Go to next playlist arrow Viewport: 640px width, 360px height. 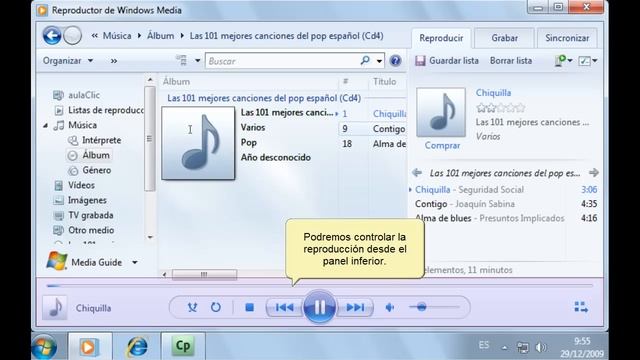[593, 173]
